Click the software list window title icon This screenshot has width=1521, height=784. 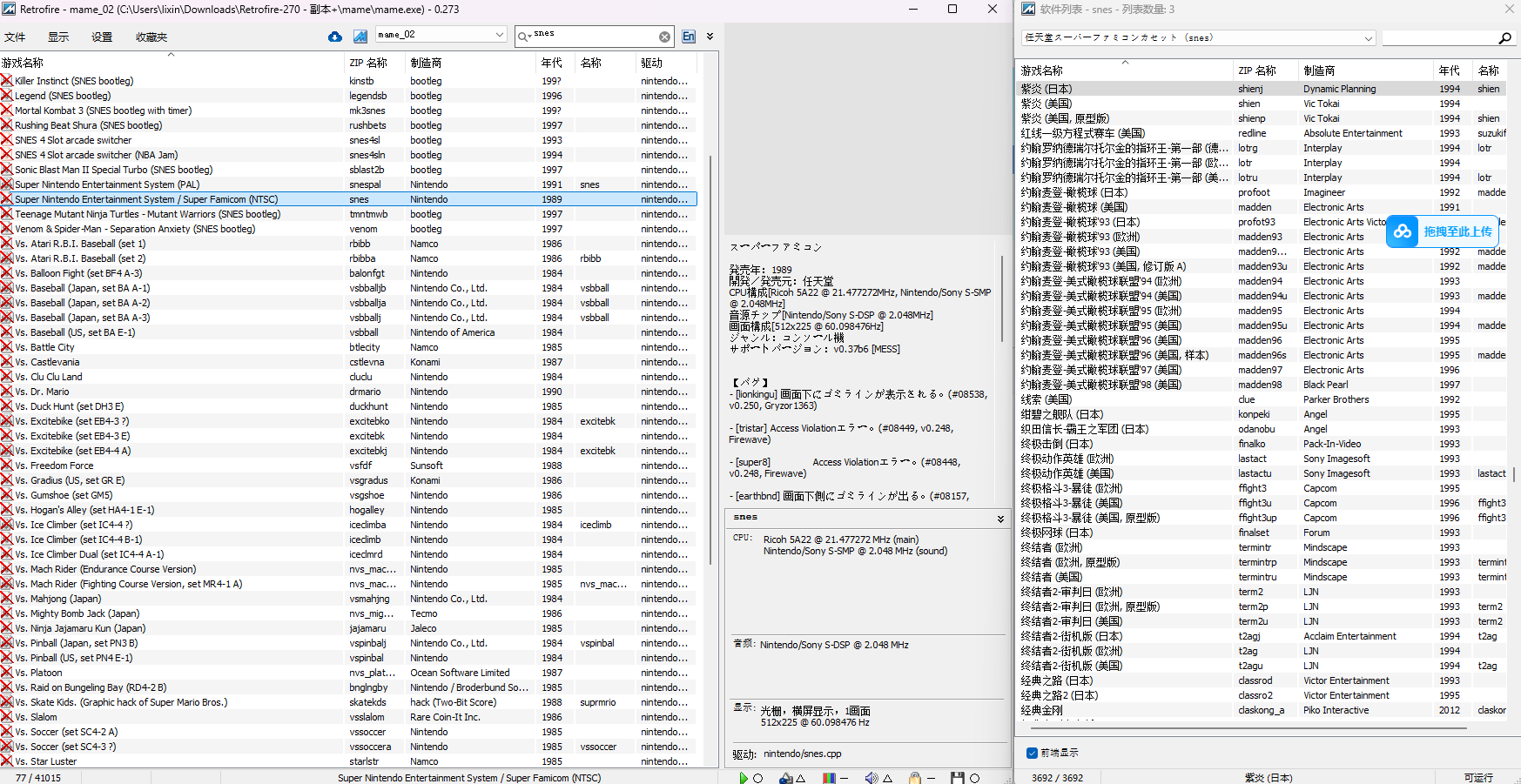coord(1028,9)
